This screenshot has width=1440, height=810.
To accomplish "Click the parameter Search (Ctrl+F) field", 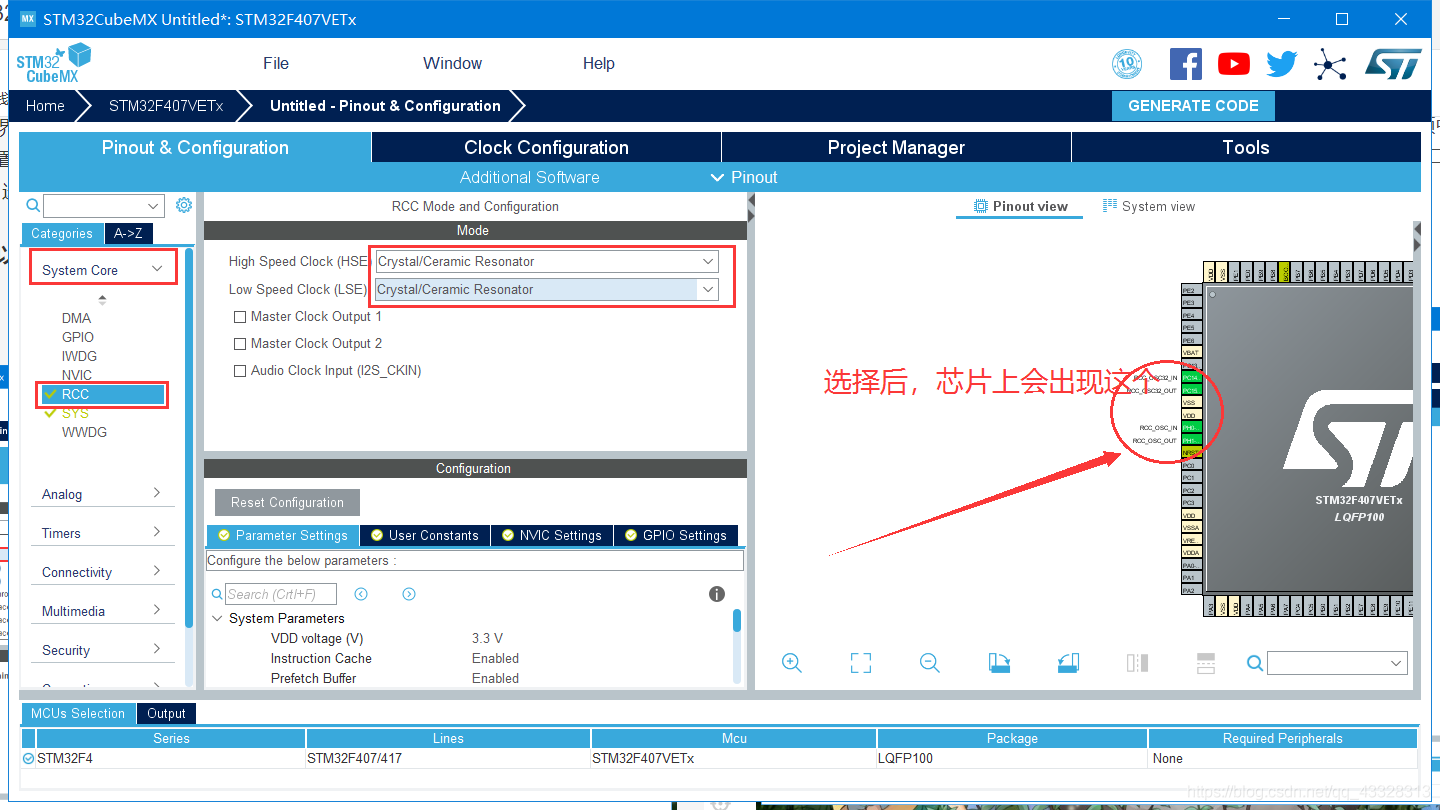I will 281,594.
